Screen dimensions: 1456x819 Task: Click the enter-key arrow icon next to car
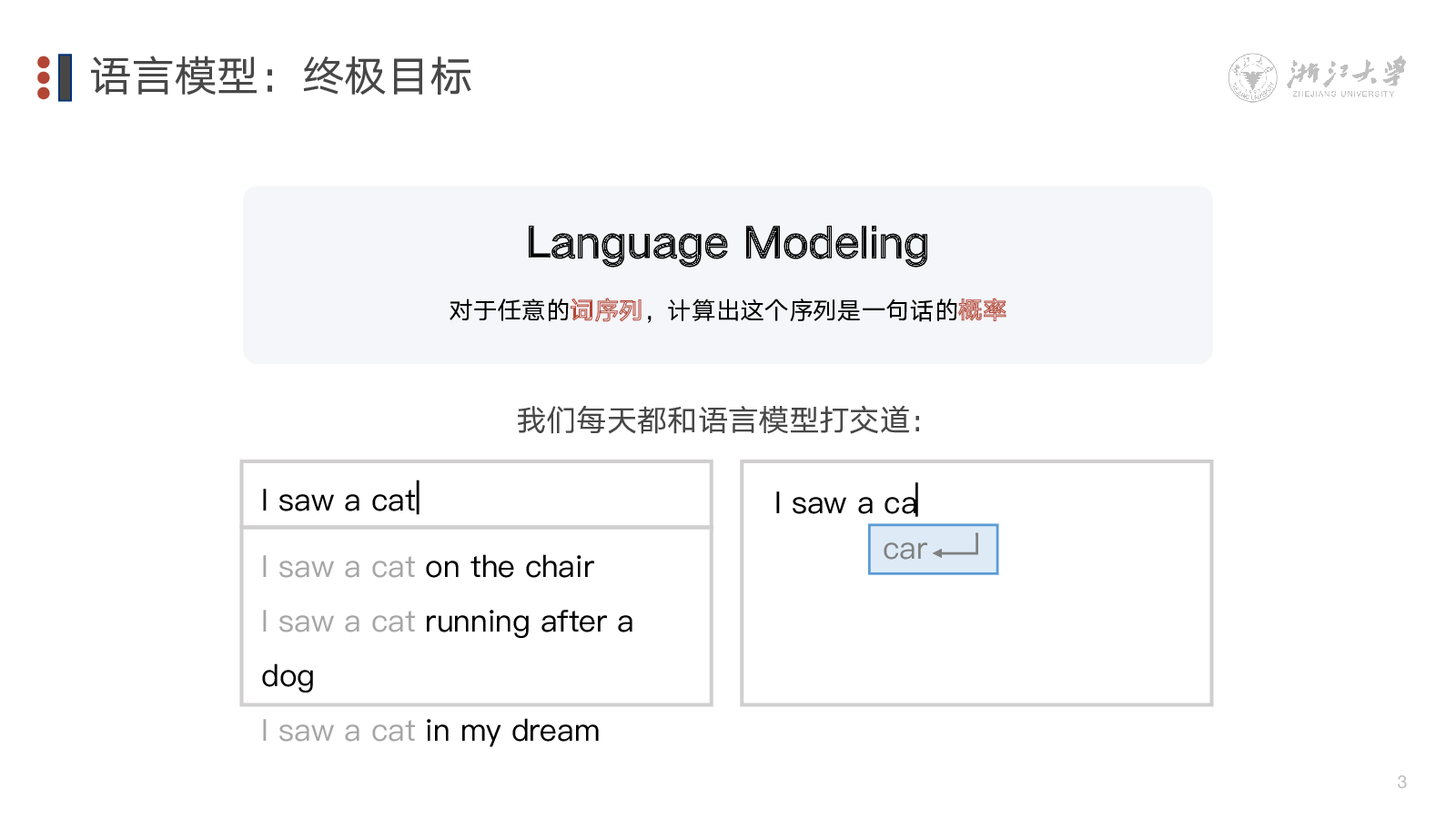click(x=955, y=546)
